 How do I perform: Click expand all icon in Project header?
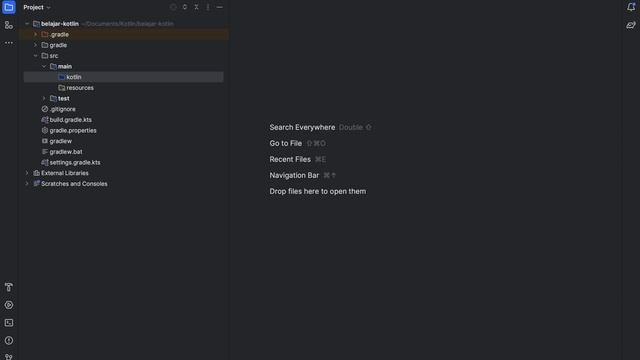[x=185, y=7]
